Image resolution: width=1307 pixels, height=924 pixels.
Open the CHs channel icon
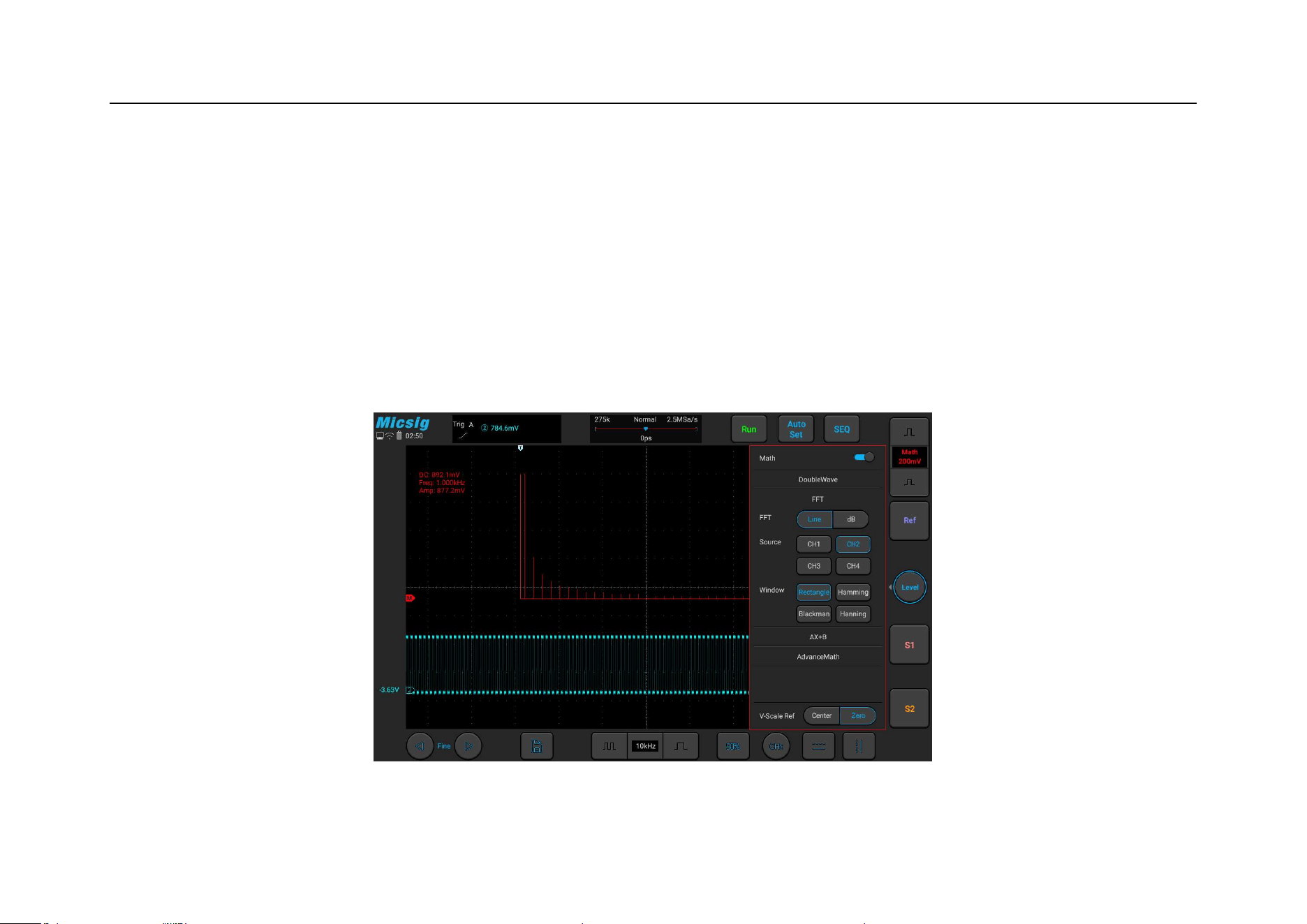[x=776, y=746]
